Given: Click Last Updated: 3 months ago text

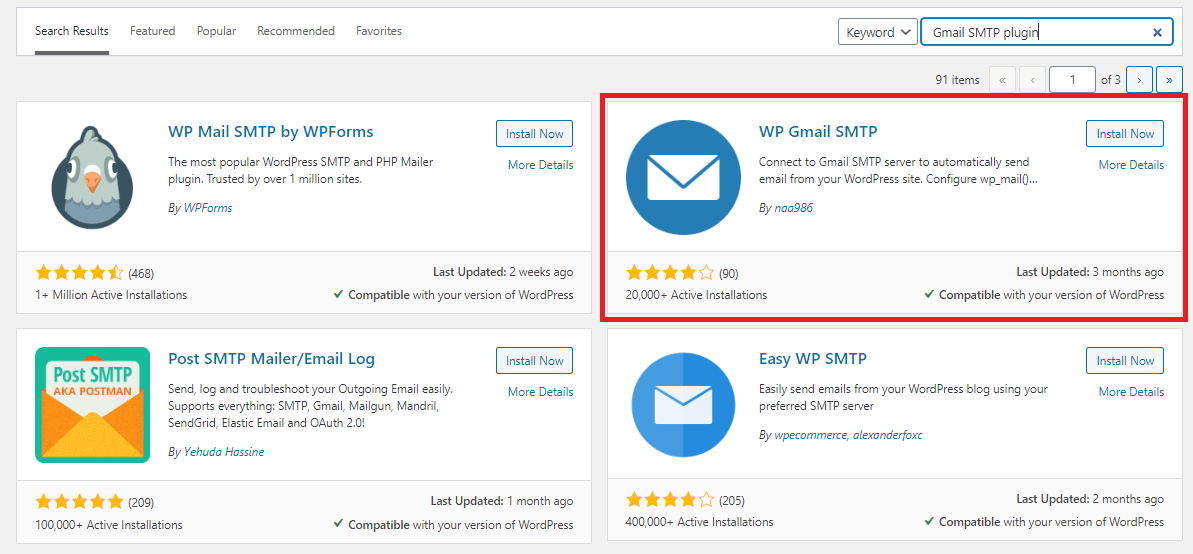Looking at the screenshot, I should pyautogui.click(x=1090, y=272).
